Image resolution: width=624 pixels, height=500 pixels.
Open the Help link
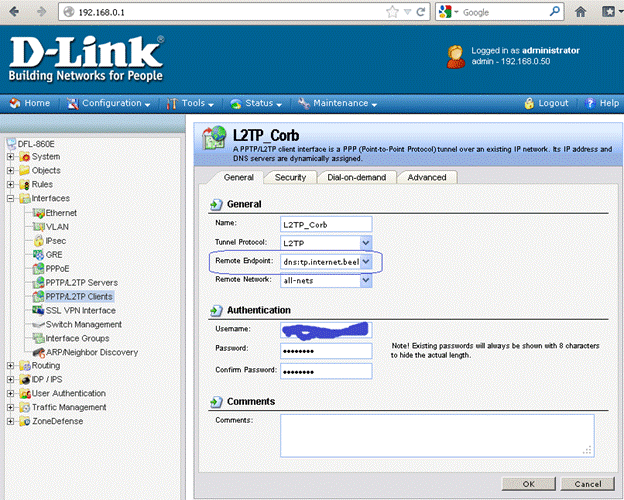(x=602, y=103)
